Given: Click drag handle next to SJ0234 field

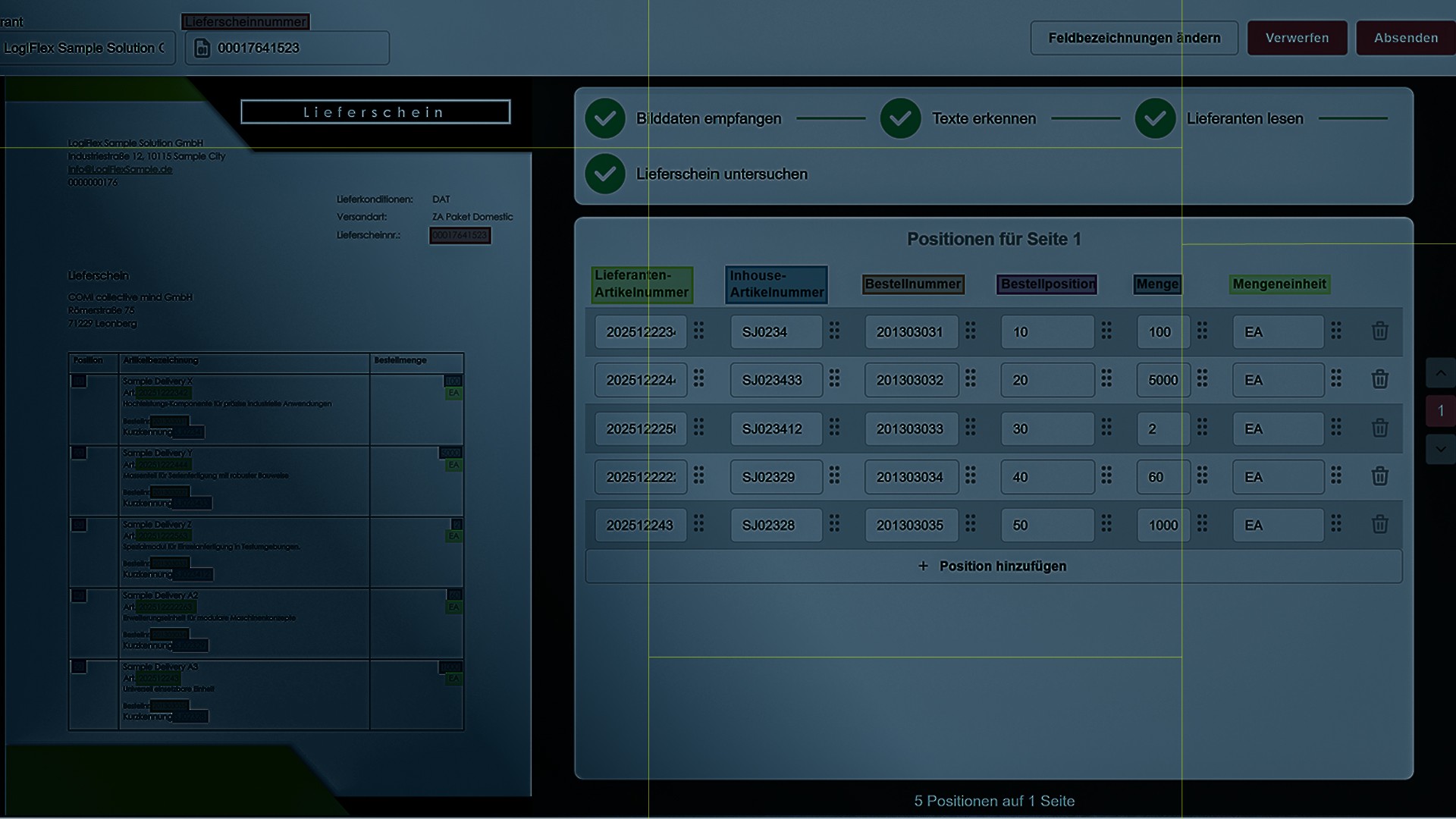Looking at the screenshot, I should [834, 331].
